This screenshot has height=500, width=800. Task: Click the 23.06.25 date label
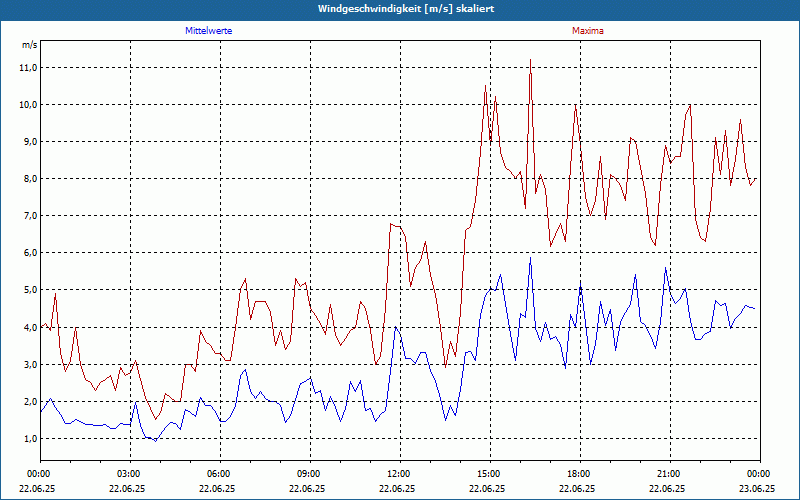click(757, 488)
